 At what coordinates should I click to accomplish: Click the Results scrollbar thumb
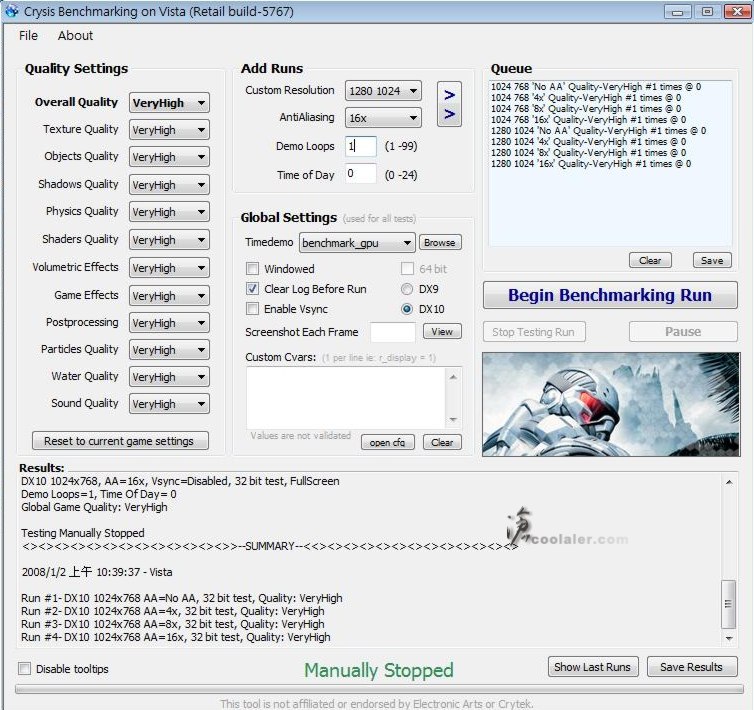click(729, 604)
